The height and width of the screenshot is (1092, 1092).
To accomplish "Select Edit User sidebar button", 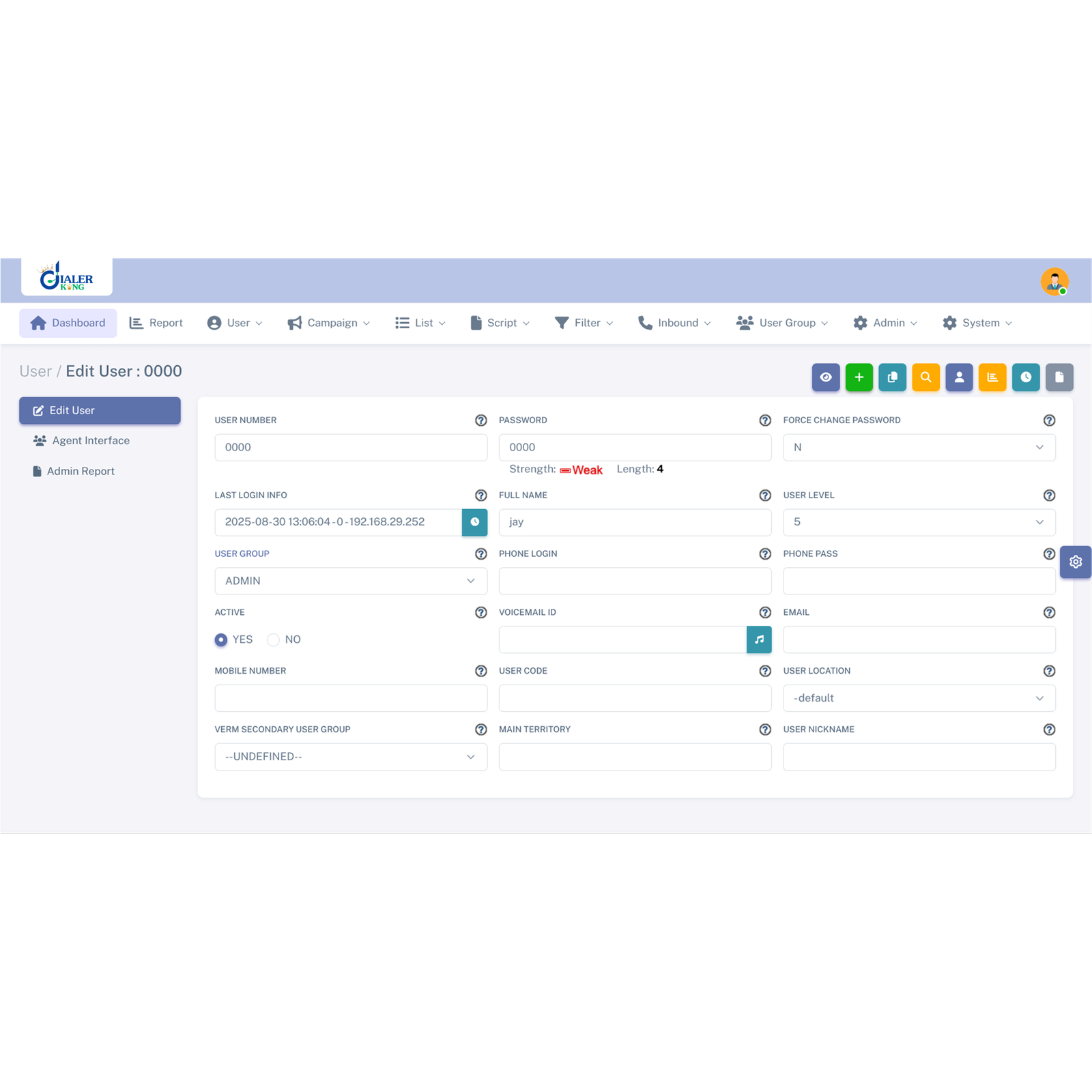I will point(100,410).
